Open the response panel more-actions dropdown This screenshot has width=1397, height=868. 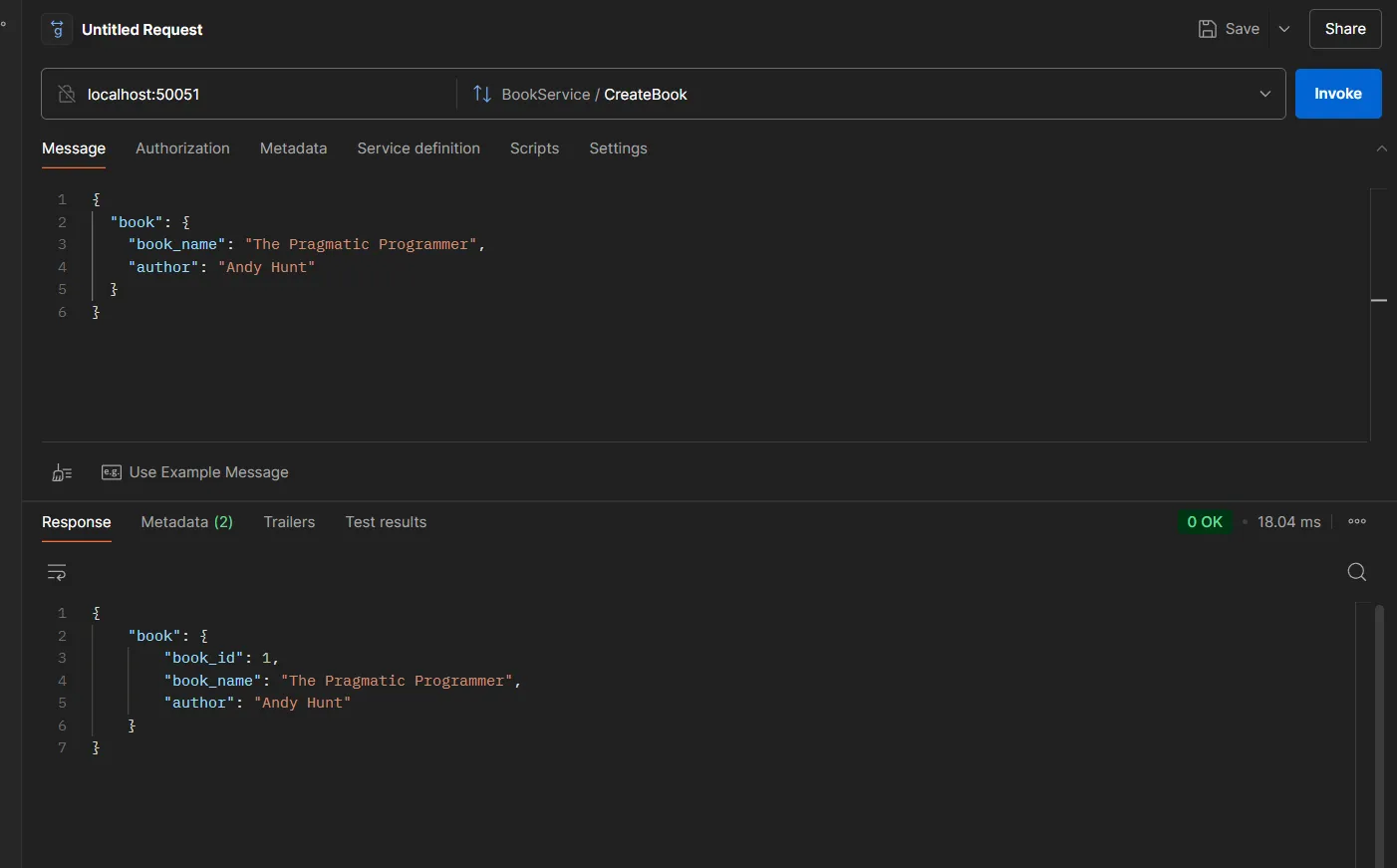pyautogui.click(x=1357, y=521)
